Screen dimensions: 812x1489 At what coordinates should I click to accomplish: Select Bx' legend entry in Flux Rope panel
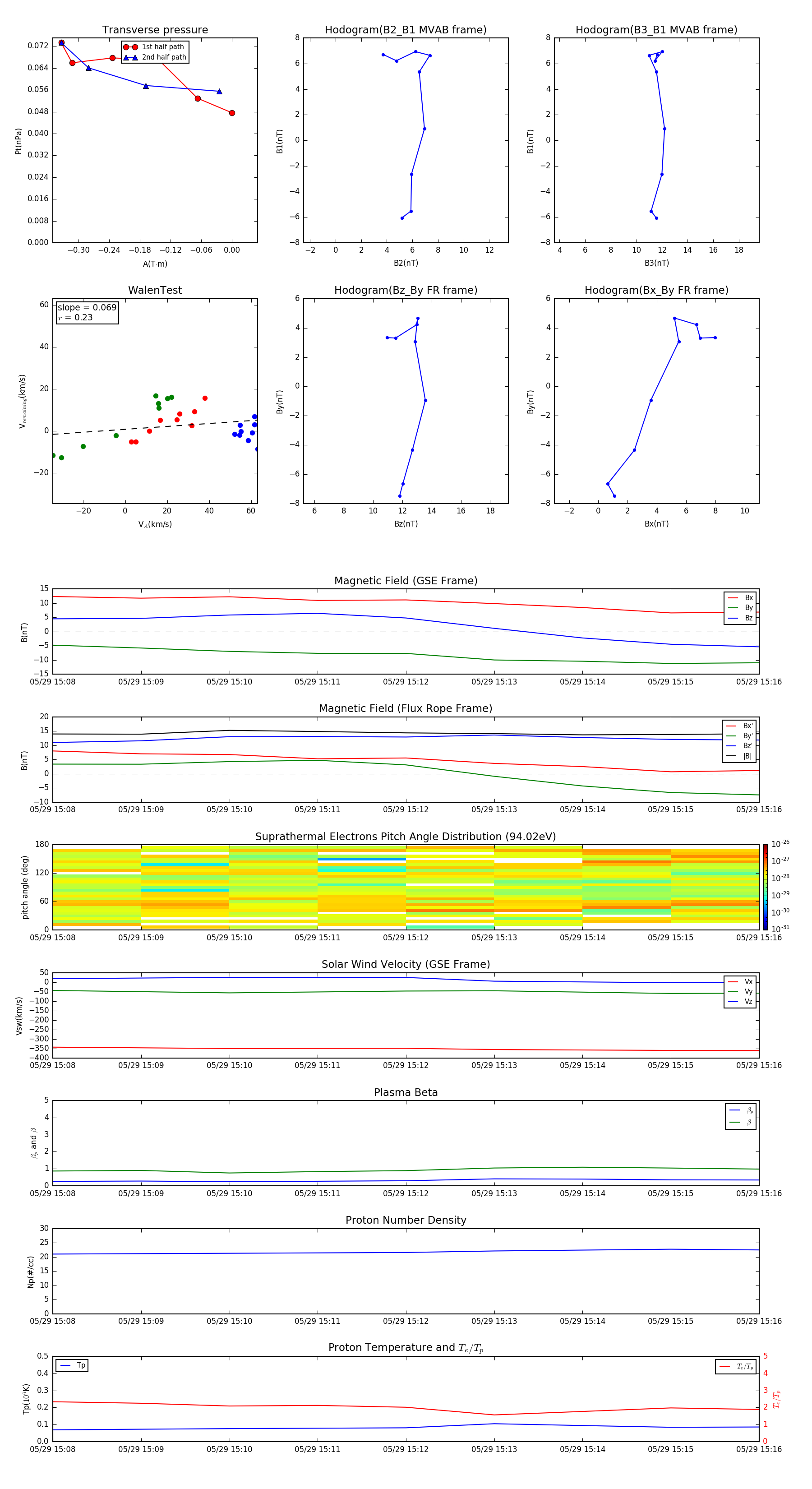tap(739, 726)
